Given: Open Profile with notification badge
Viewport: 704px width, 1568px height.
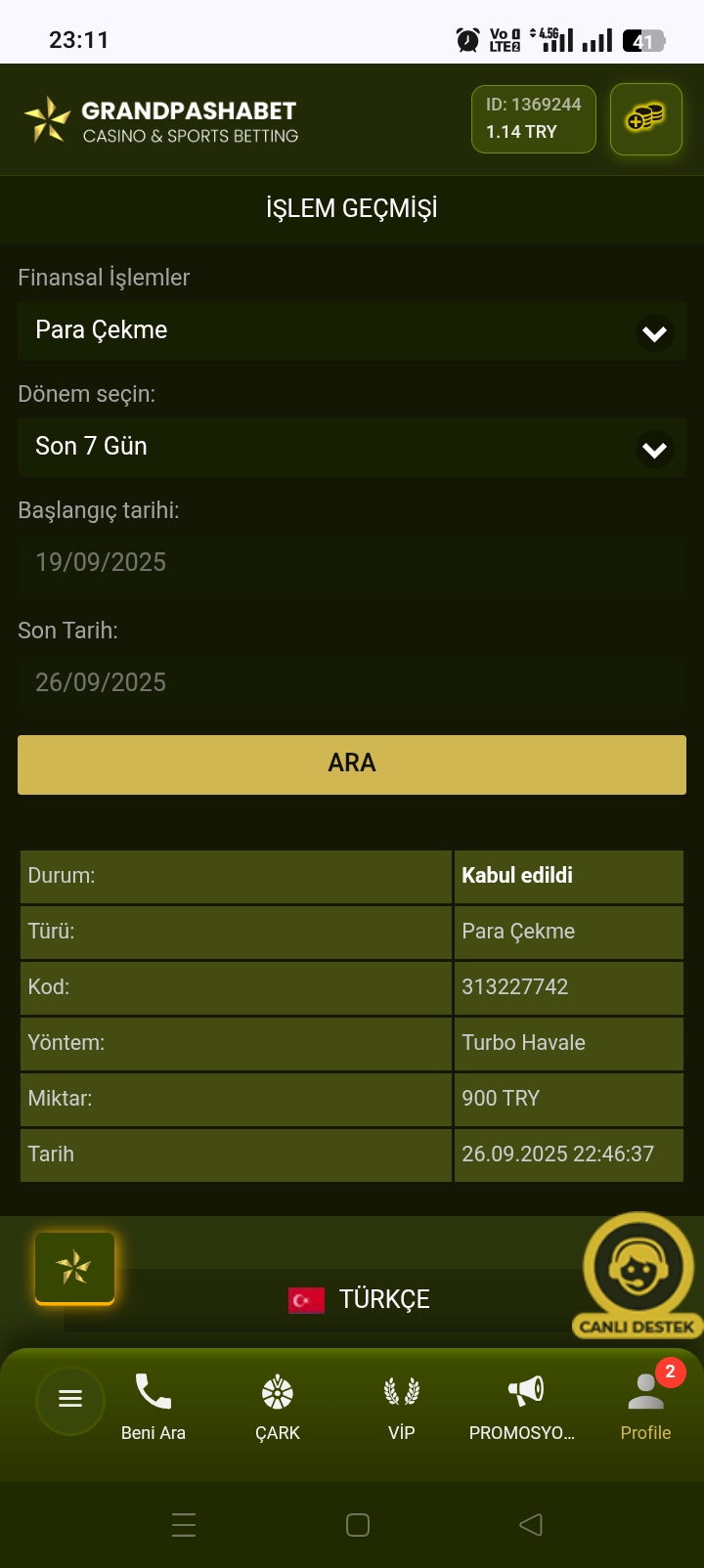Looking at the screenshot, I should [x=645, y=1392].
